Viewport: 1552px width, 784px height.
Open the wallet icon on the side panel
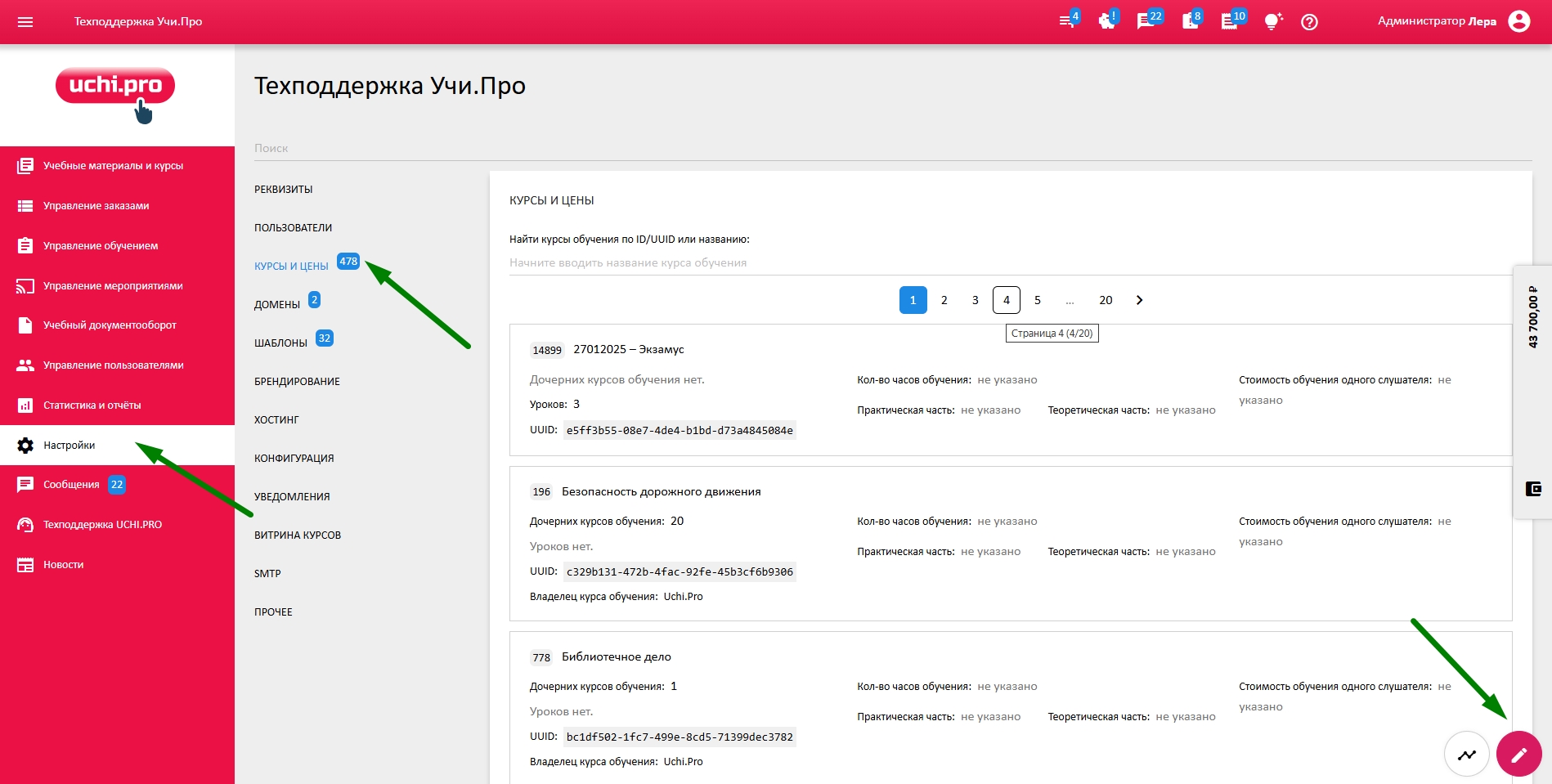click(1533, 489)
